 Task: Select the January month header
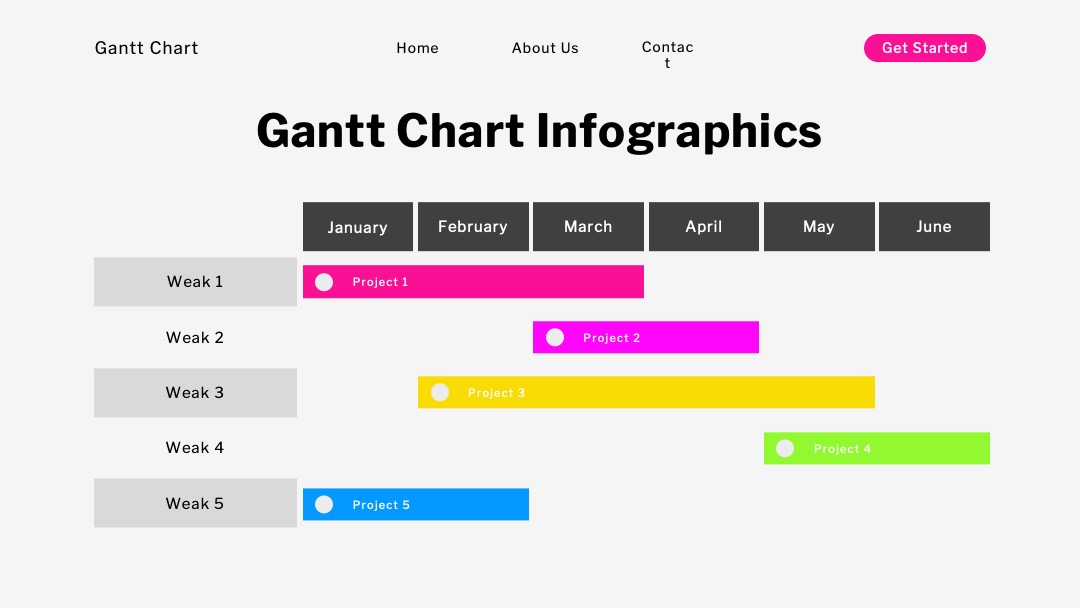357,227
